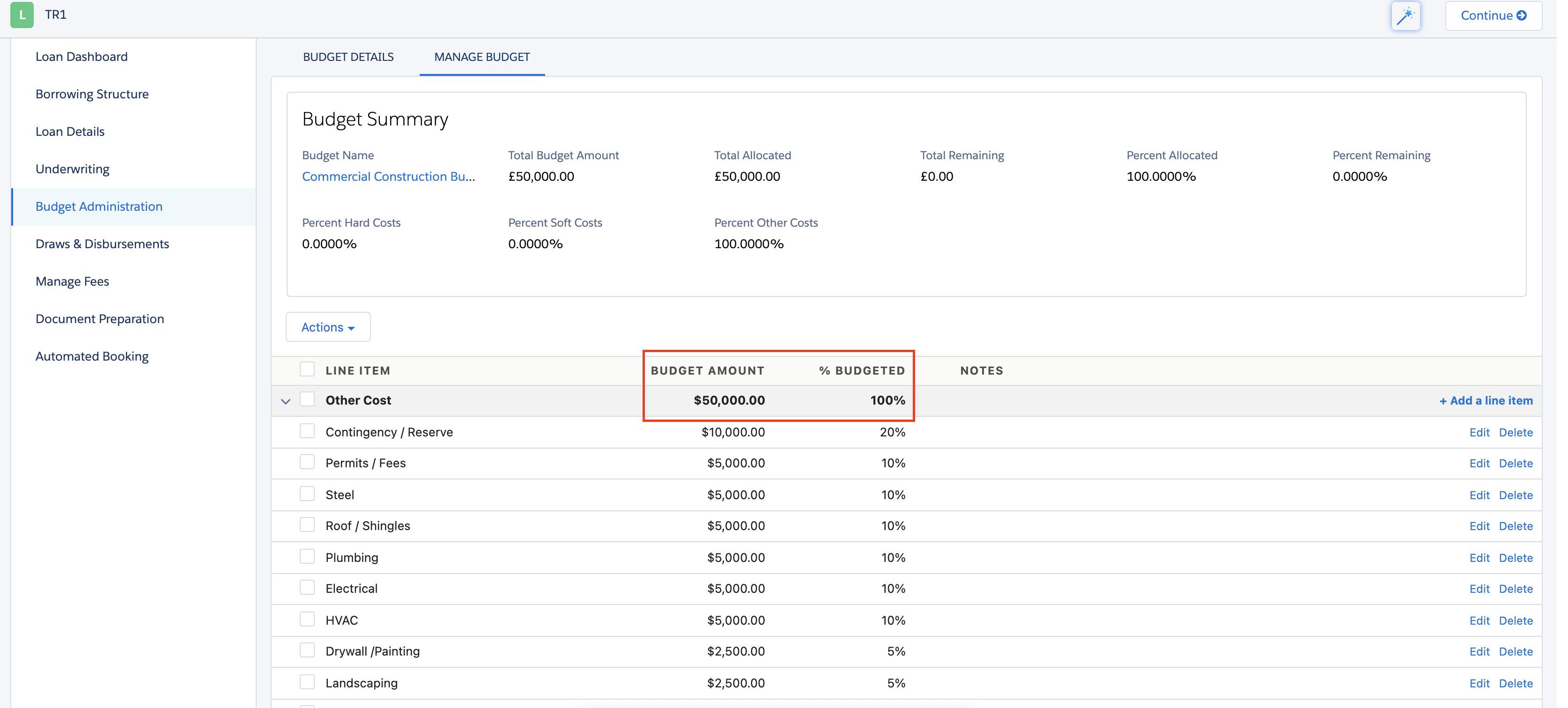Viewport: 1568px width, 708px height.
Task: Check the Other Cost row checkbox
Action: 307,399
